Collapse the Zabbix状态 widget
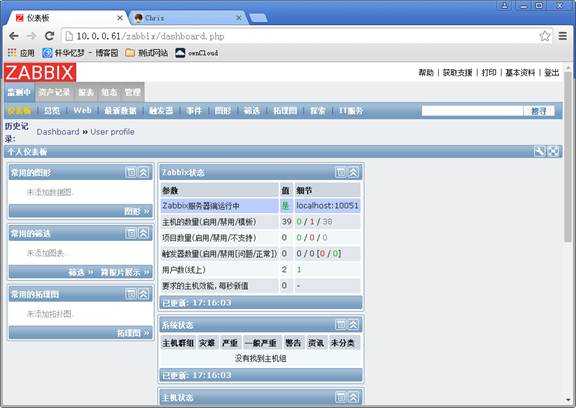The height and width of the screenshot is (408, 576). coord(353,172)
